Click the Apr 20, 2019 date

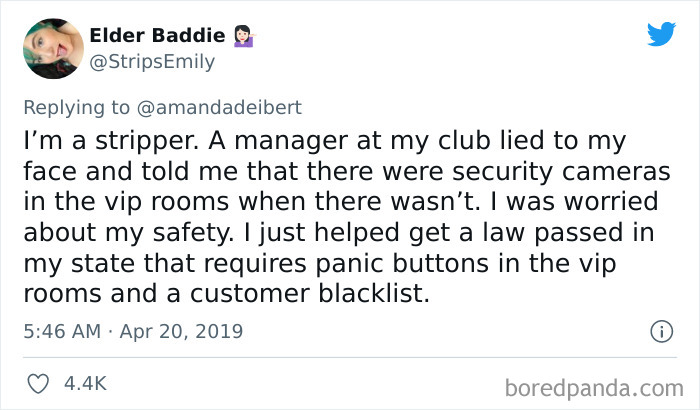click(x=182, y=330)
